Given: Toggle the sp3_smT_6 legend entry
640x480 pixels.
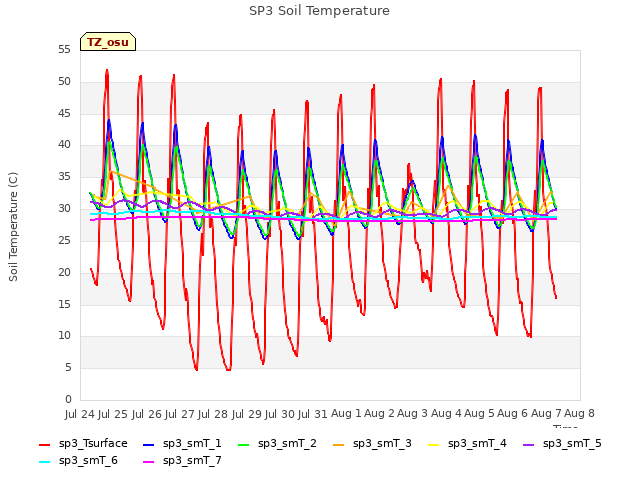Looking at the screenshot, I should click(x=78, y=461).
